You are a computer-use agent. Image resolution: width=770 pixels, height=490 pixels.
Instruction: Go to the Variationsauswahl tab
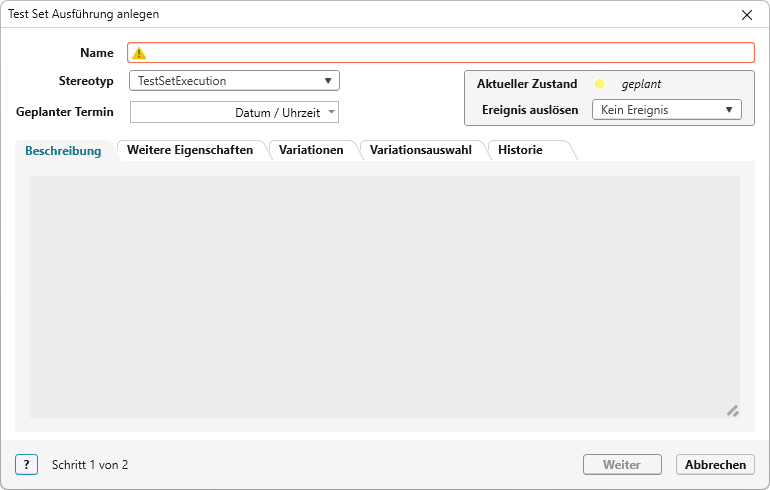pyautogui.click(x=421, y=150)
